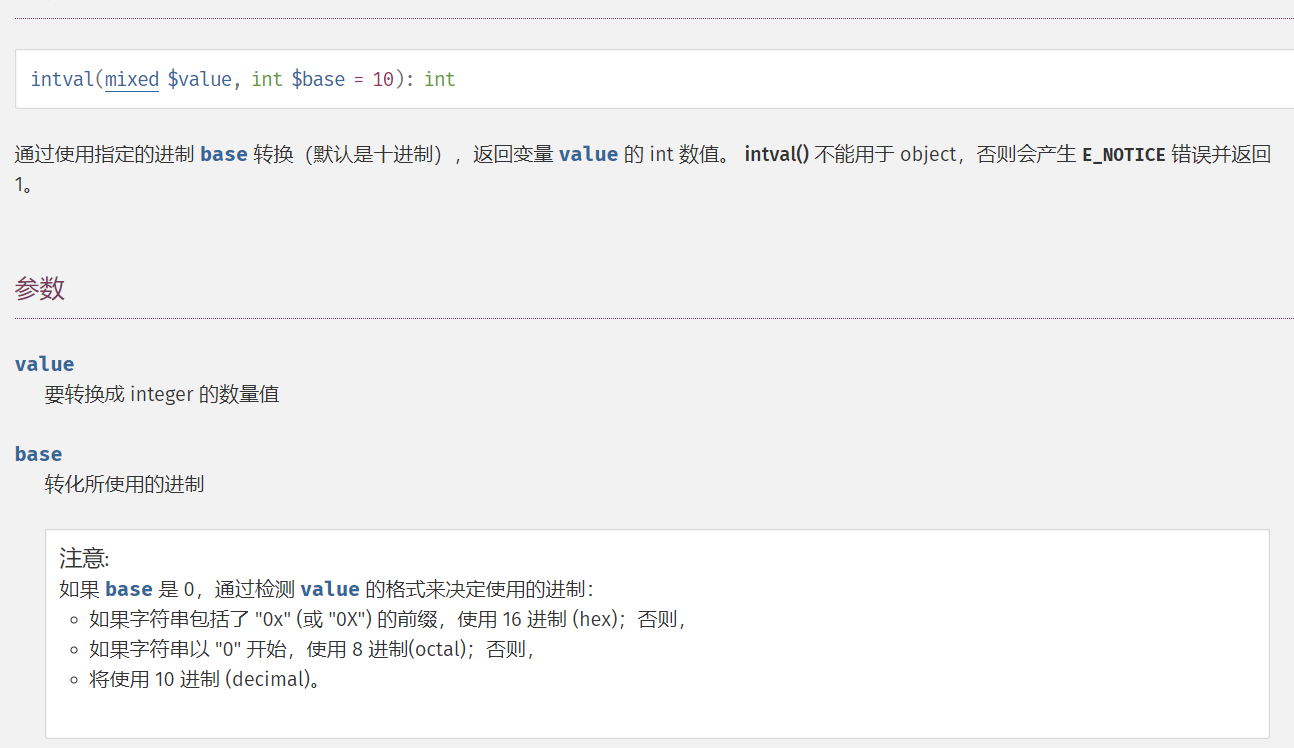Click the "value" parameter term under 参数
The image size is (1294, 748).
[45, 364]
